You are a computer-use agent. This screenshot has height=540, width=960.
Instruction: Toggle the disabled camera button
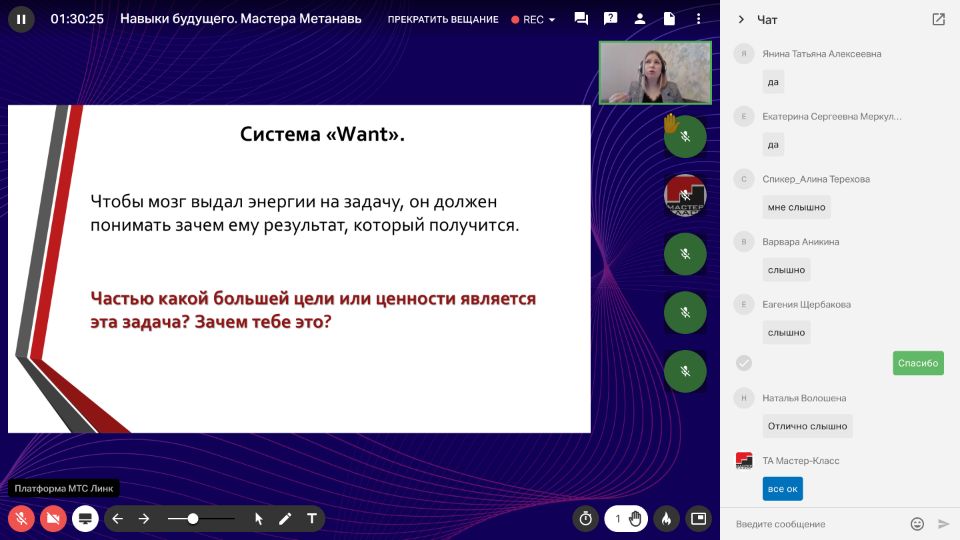point(53,519)
